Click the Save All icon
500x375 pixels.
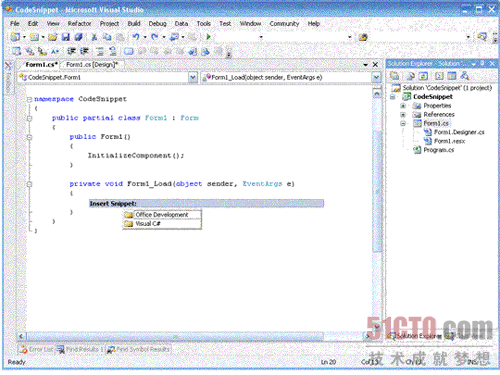pos(79,37)
